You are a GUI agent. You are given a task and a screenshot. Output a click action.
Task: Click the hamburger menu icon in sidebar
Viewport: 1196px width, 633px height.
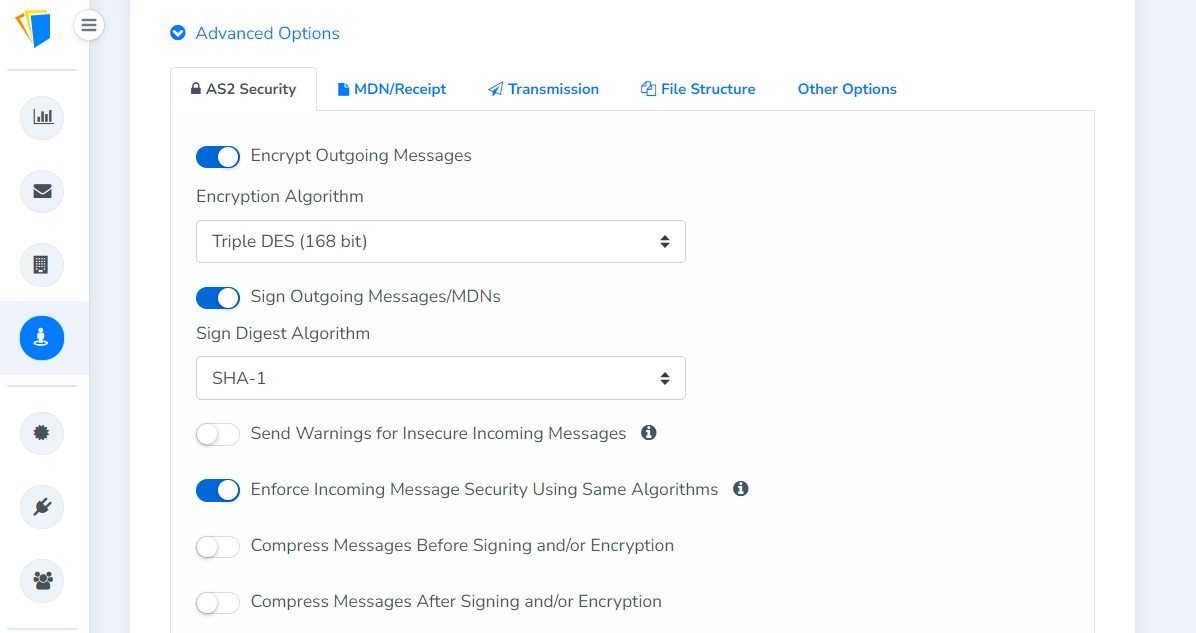[89, 25]
